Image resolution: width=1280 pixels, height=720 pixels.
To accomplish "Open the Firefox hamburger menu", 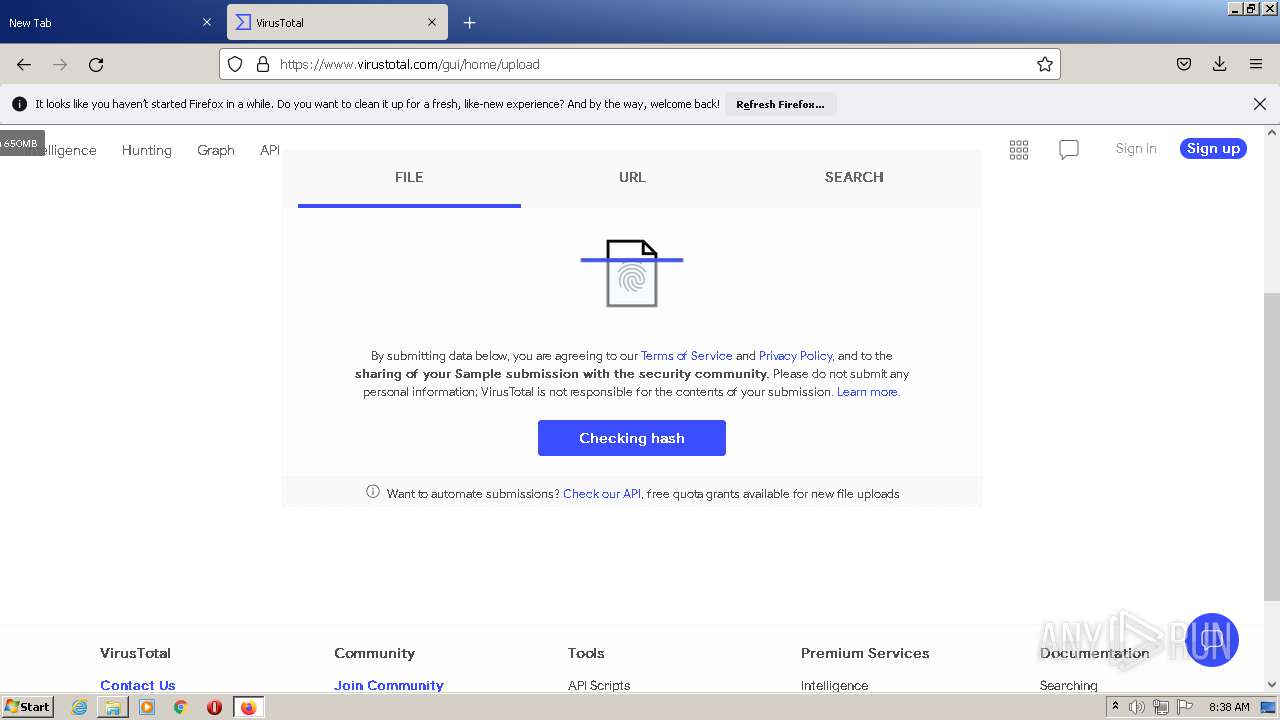I will click(1256, 64).
